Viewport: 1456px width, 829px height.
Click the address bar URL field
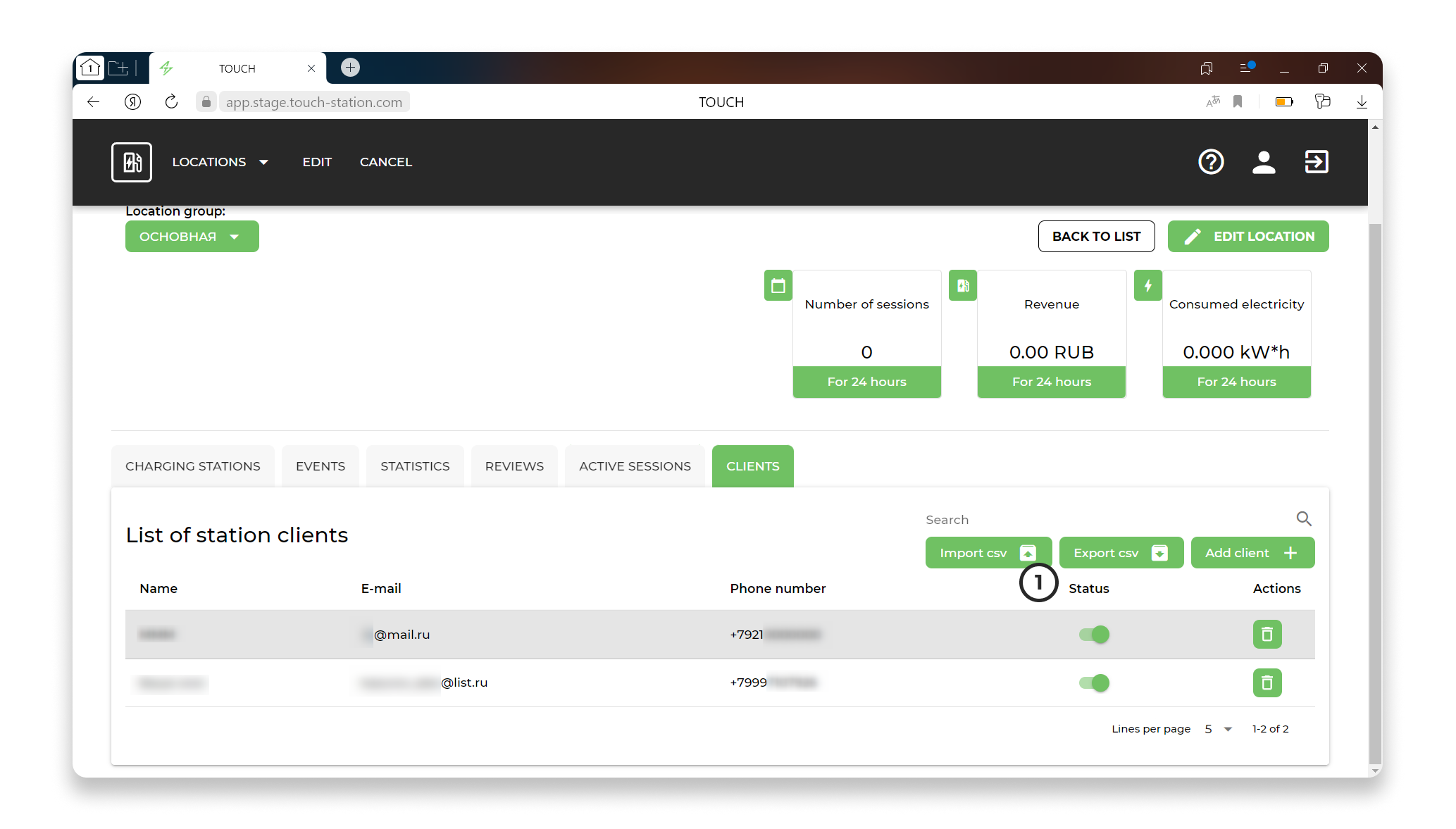(313, 102)
